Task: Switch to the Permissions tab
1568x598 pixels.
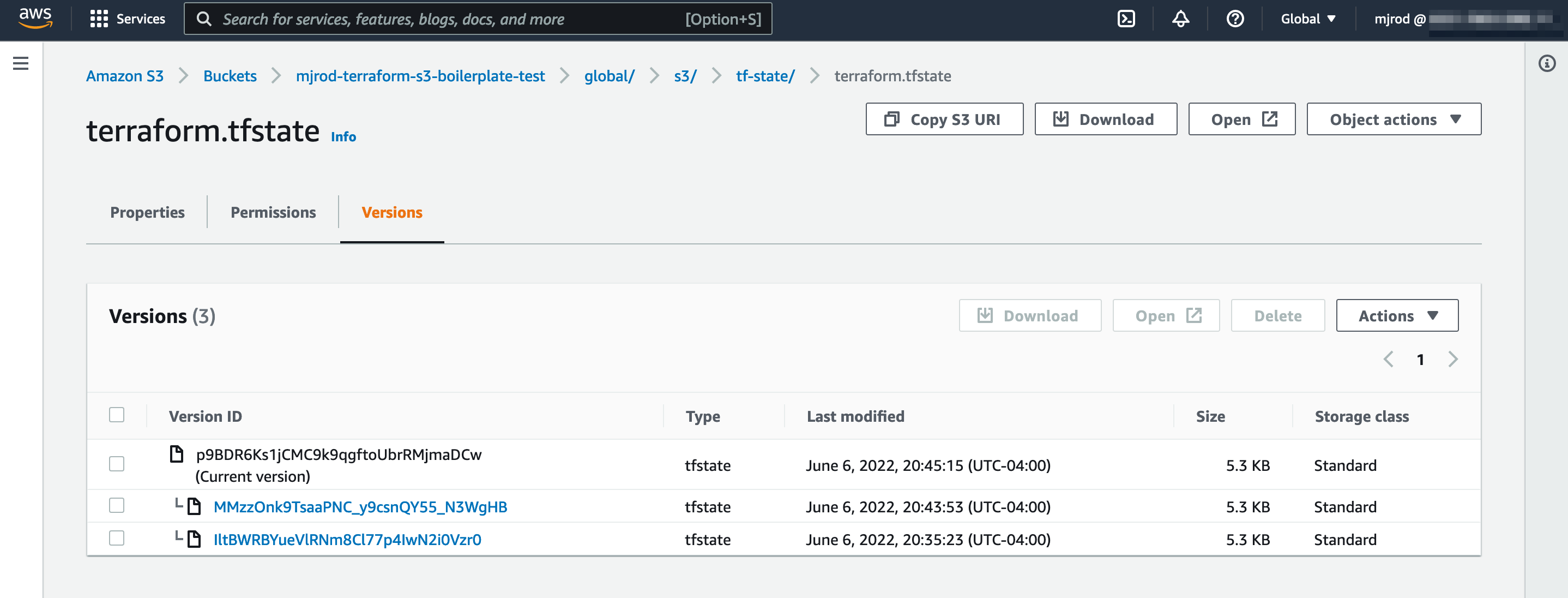Action: [x=272, y=213]
